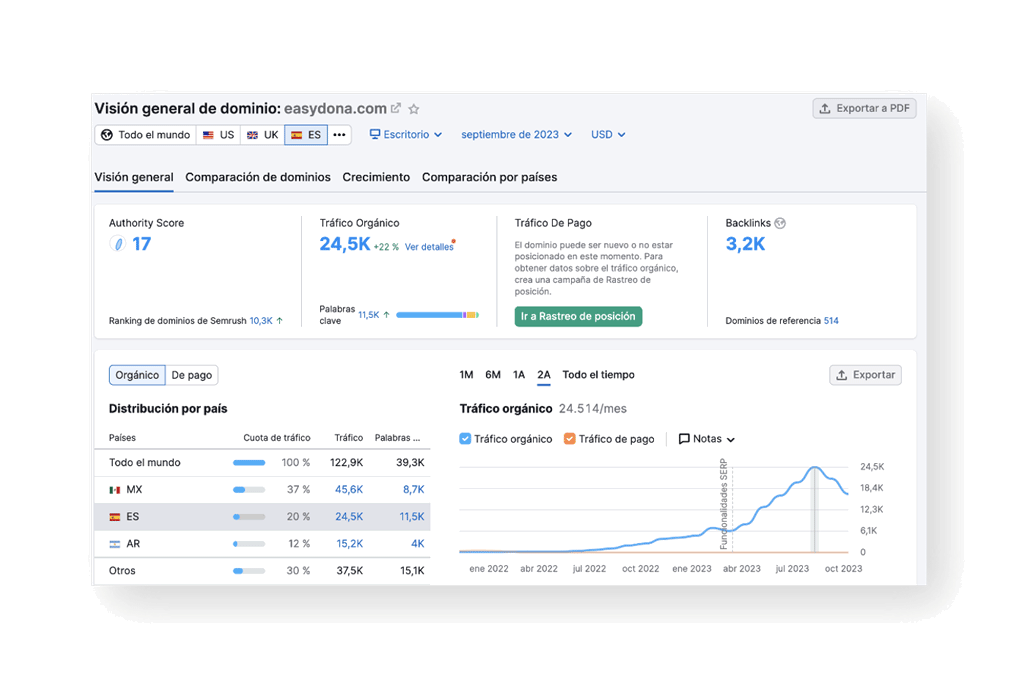
Task: Click MX keywords value 8,7K
Action: tap(413, 490)
